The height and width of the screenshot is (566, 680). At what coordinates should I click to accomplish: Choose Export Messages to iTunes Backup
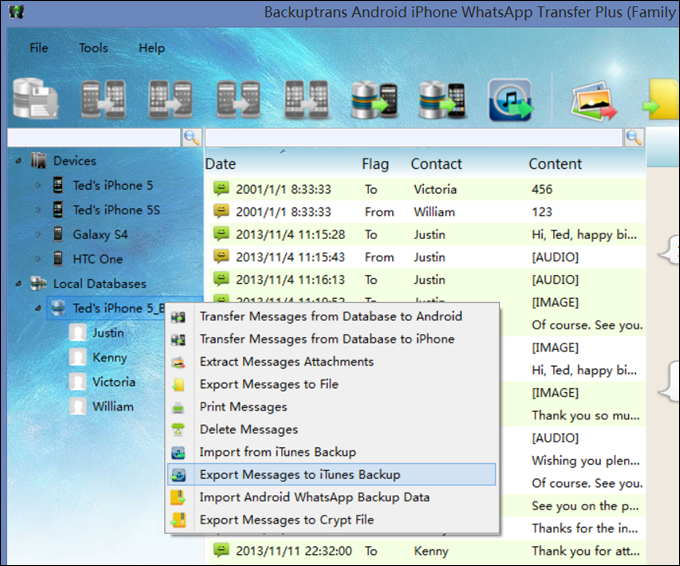point(331,474)
